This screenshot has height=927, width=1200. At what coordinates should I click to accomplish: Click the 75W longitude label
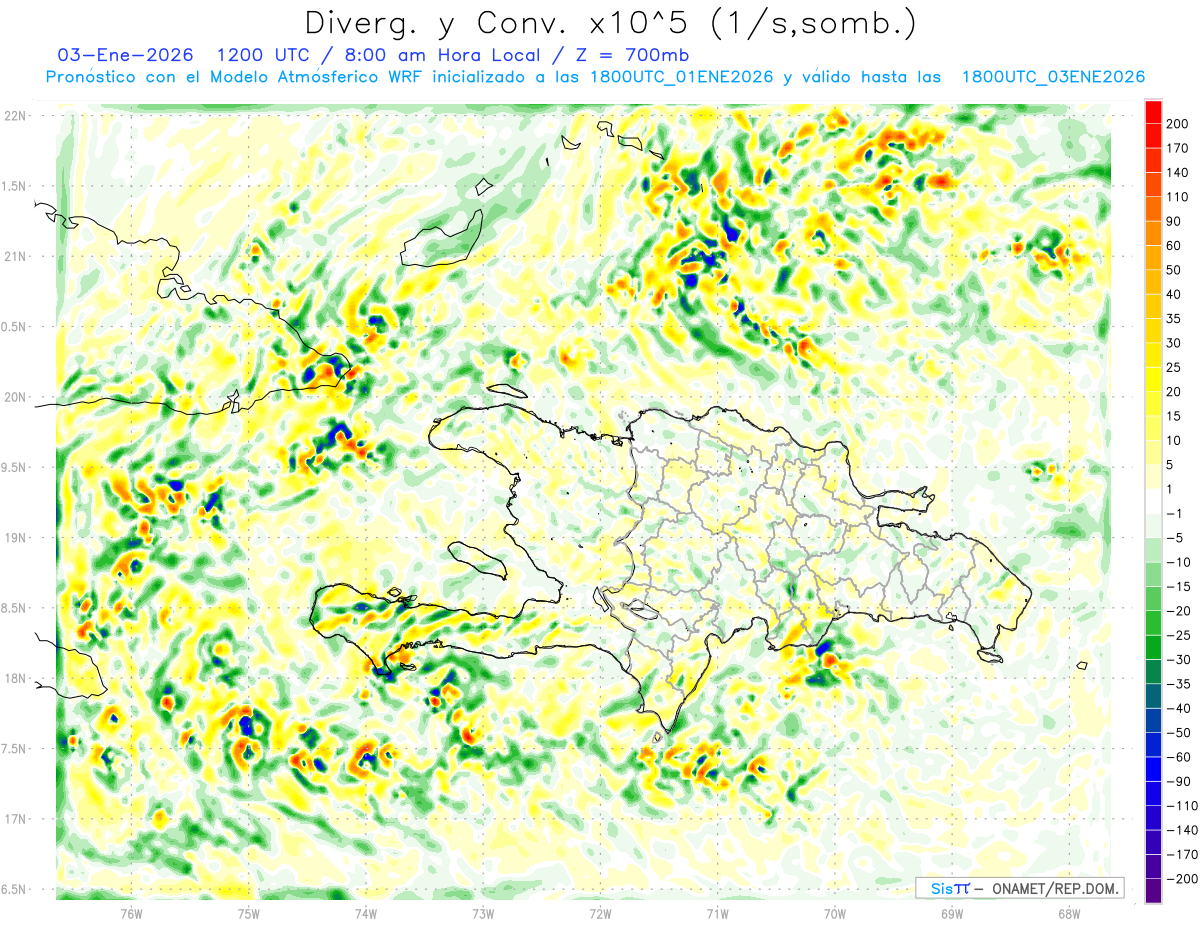pos(248,914)
